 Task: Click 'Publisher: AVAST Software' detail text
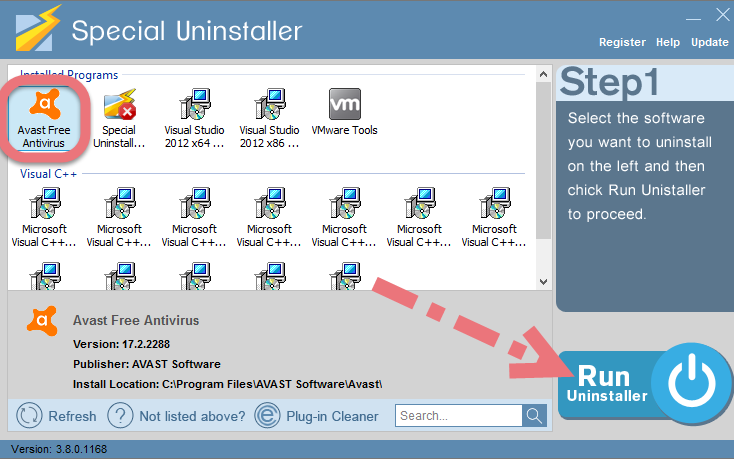pos(147,364)
